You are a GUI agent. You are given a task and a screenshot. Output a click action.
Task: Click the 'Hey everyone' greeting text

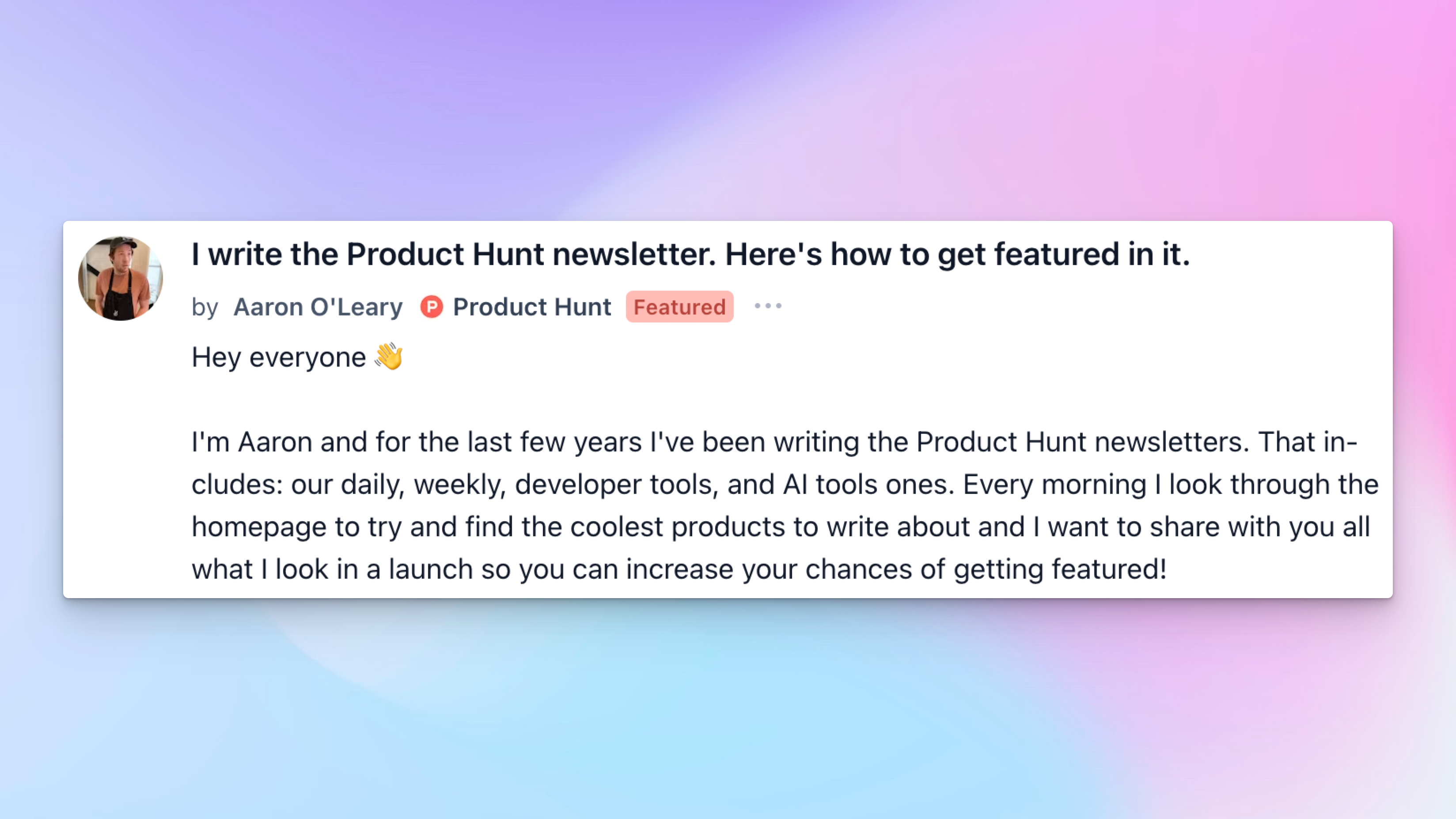(279, 357)
